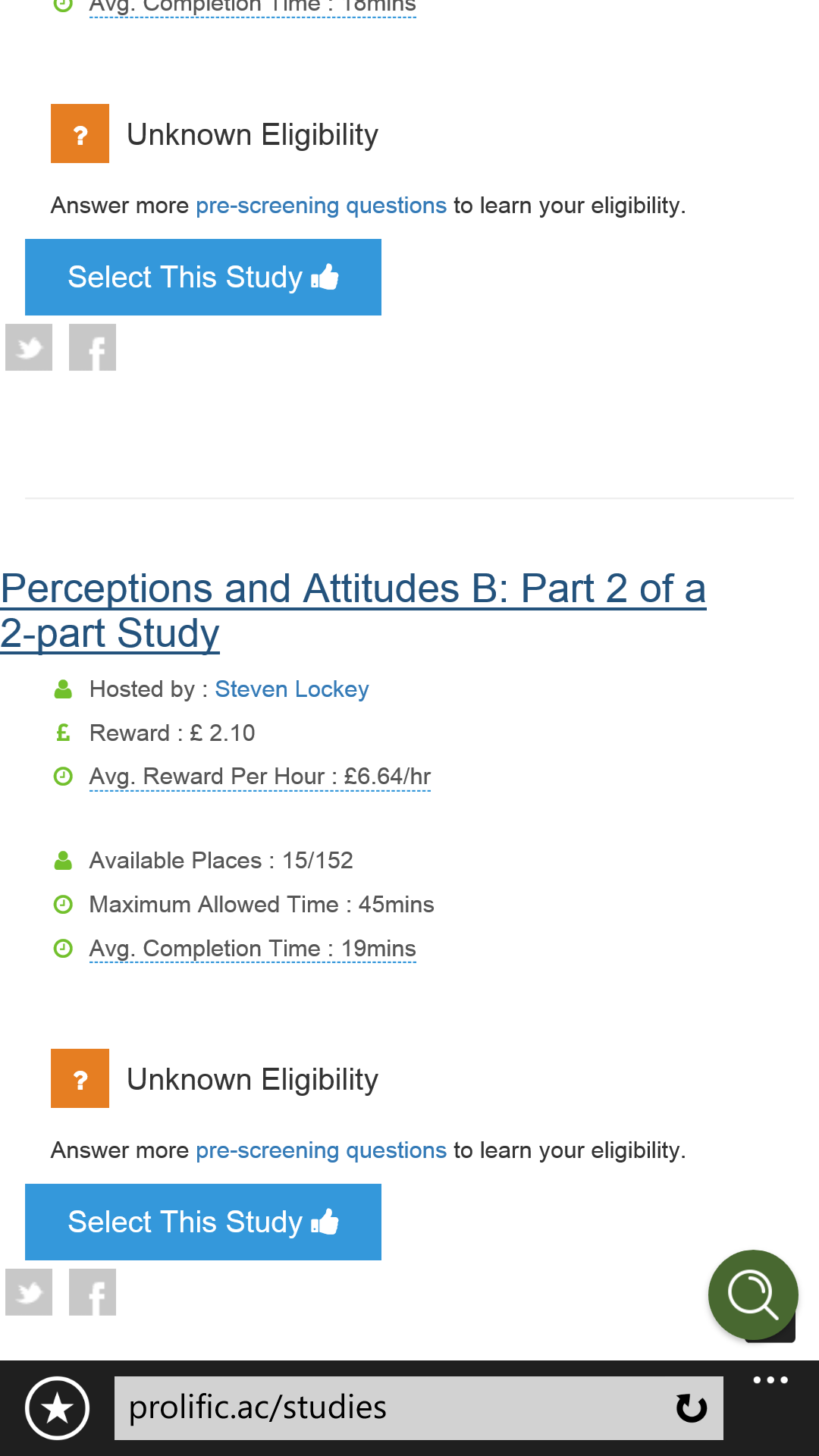Tap the browser favorites star icon
The width and height of the screenshot is (819, 1456).
tap(58, 1408)
